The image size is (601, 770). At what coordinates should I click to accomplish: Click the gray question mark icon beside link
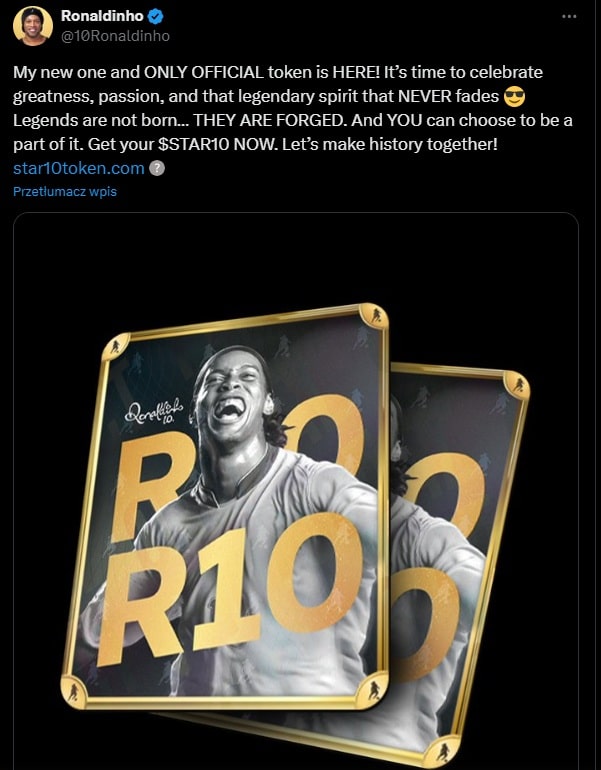[157, 168]
